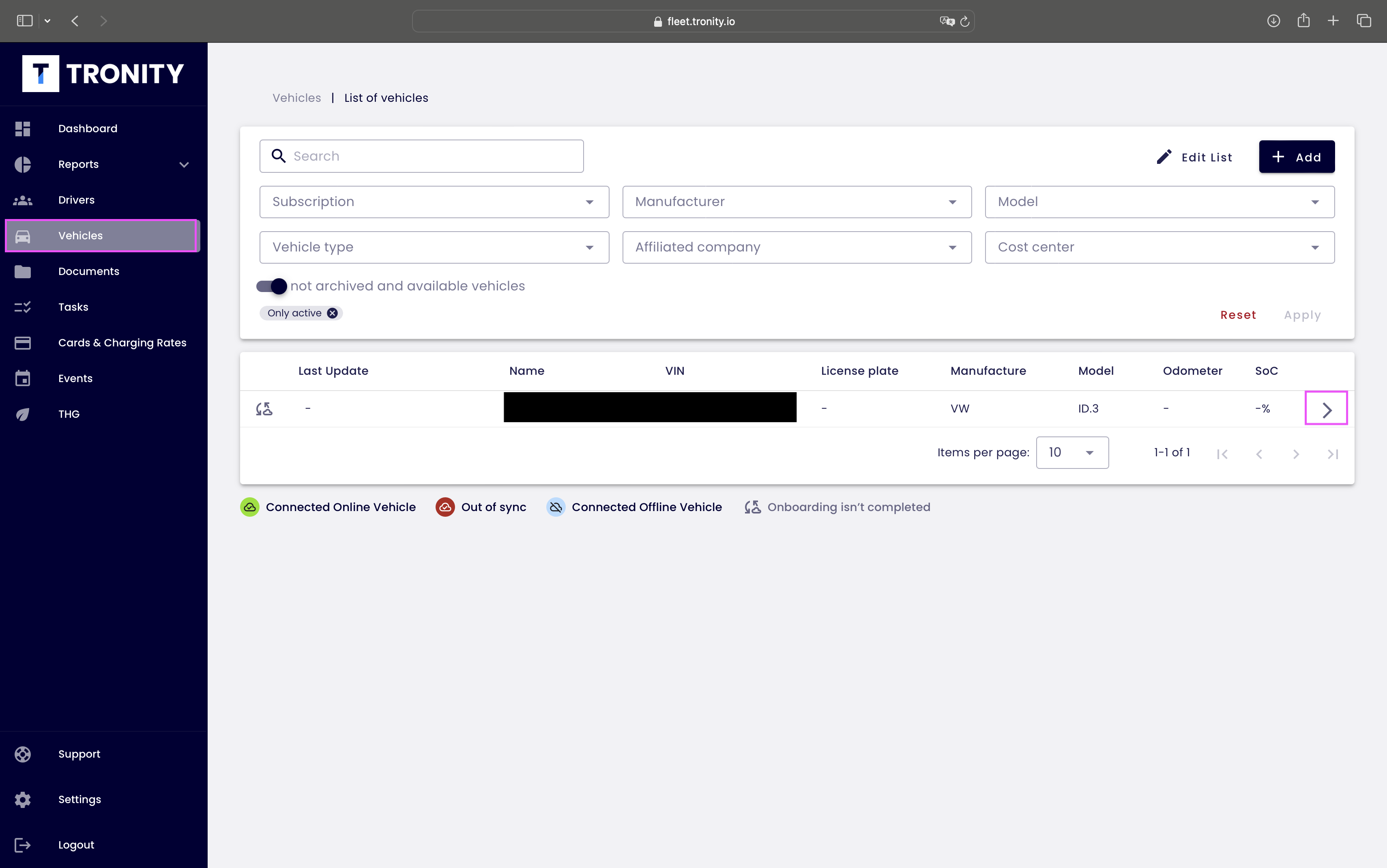Open Support page label

pyautogui.click(x=79, y=754)
